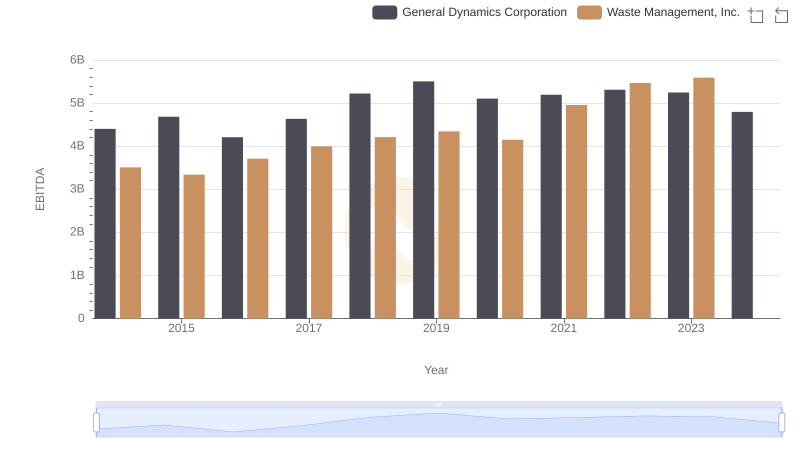The image size is (800, 461).
Task: Select General Dynamics bar for 2014
Action: (x=105, y=224)
